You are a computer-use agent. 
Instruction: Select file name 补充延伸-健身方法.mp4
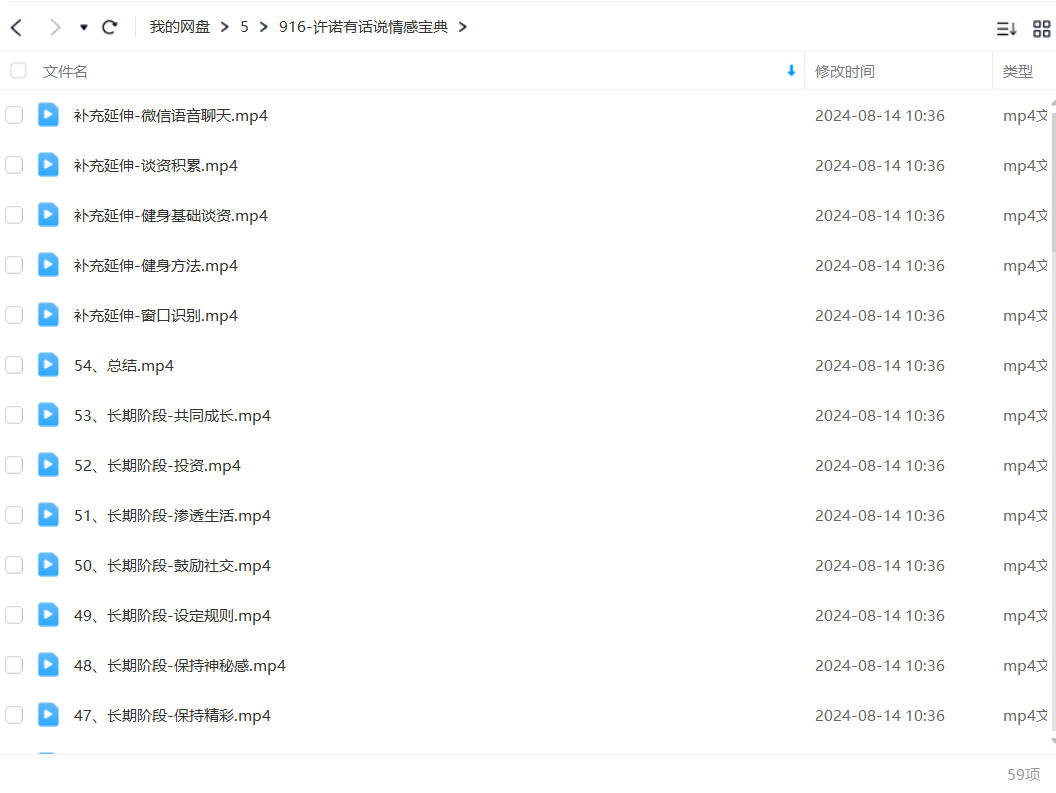tap(156, 265)
